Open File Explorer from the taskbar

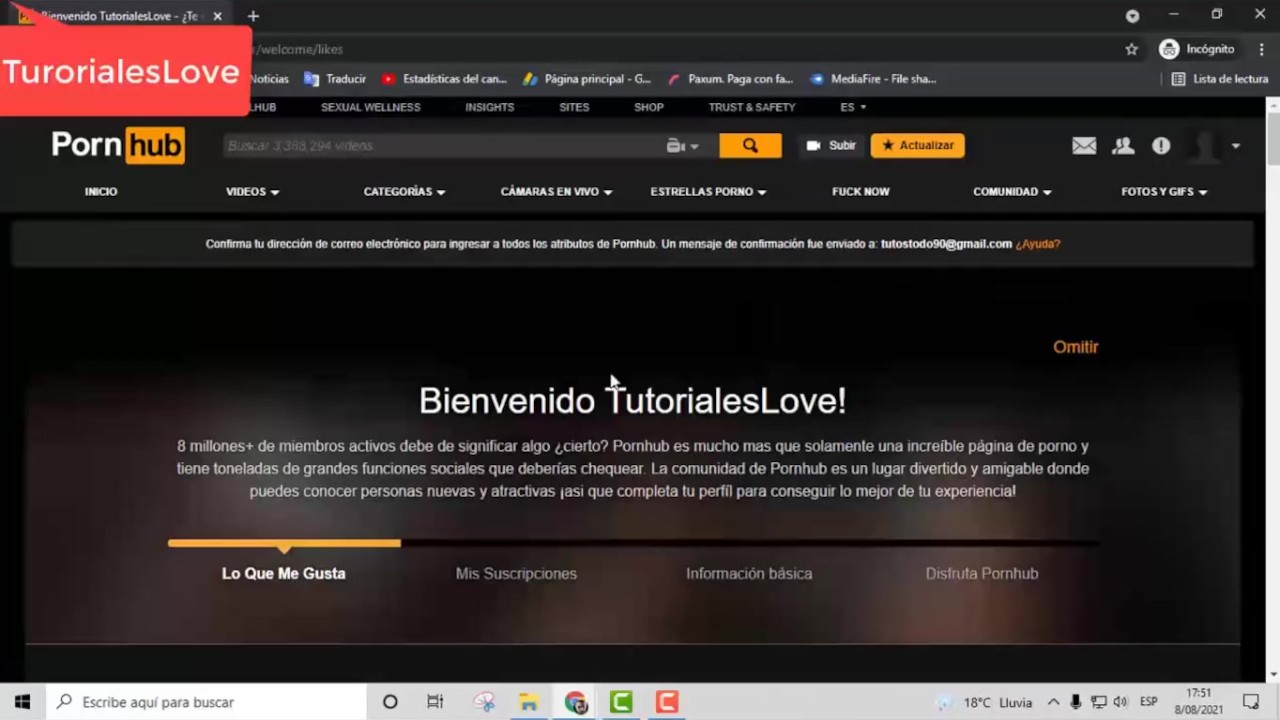pyautogui.click(x=529, y=702)
